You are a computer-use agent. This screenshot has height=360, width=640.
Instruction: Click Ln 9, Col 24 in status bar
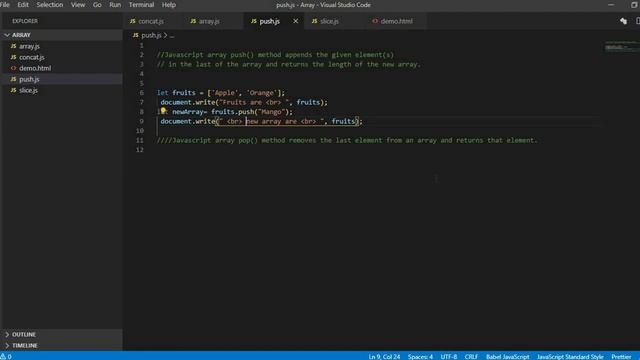pyautogui.click(x=384, y=356)
